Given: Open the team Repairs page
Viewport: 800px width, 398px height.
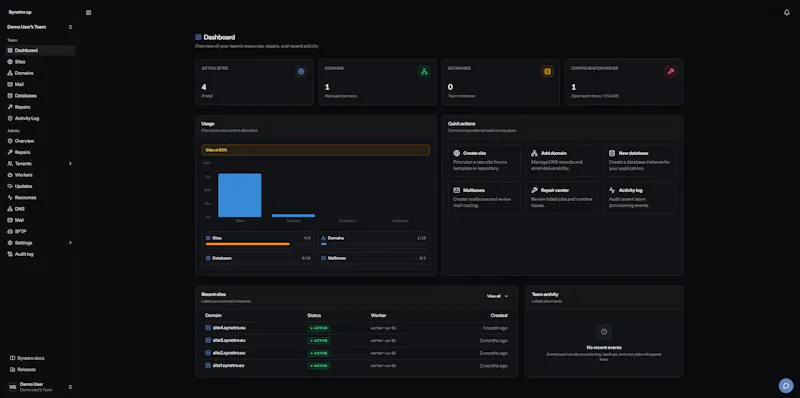Looking at the screenshot, I should tap(40, 107).
